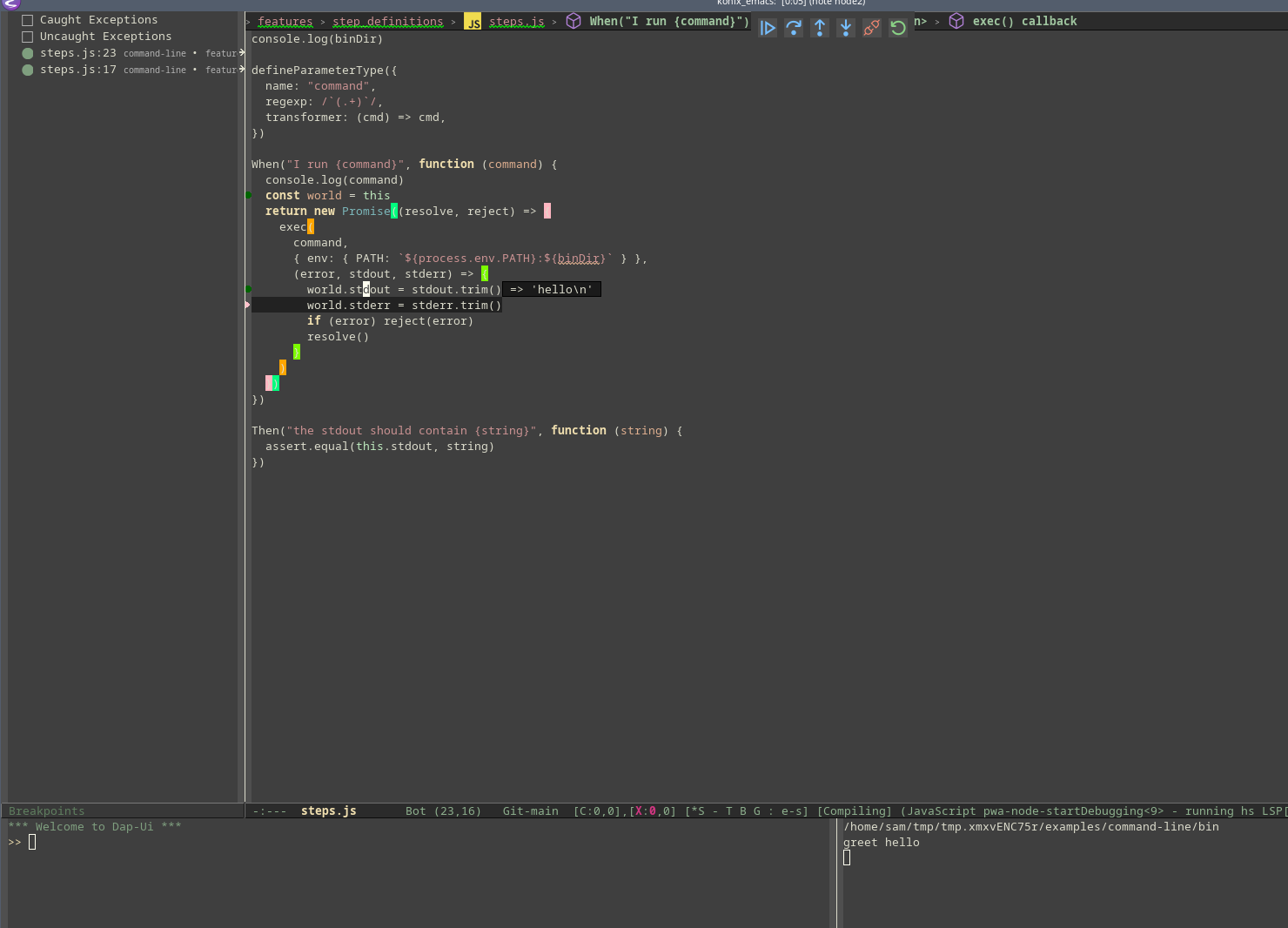Toggle the steps.js:23 breakpoint dot

28,53
